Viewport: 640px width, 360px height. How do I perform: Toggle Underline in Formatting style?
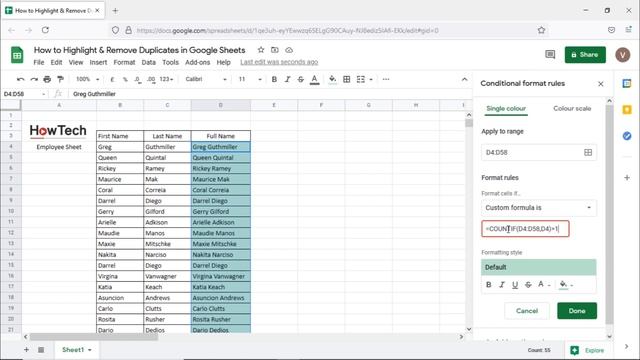point(515,285)
